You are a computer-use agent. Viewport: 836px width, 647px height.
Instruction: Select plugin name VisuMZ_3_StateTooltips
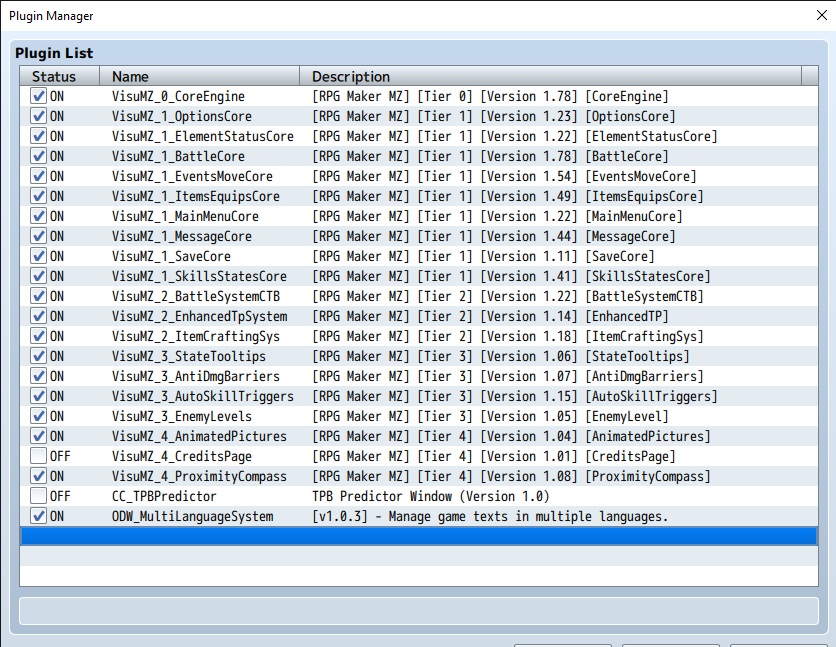[x=189, y=357]
